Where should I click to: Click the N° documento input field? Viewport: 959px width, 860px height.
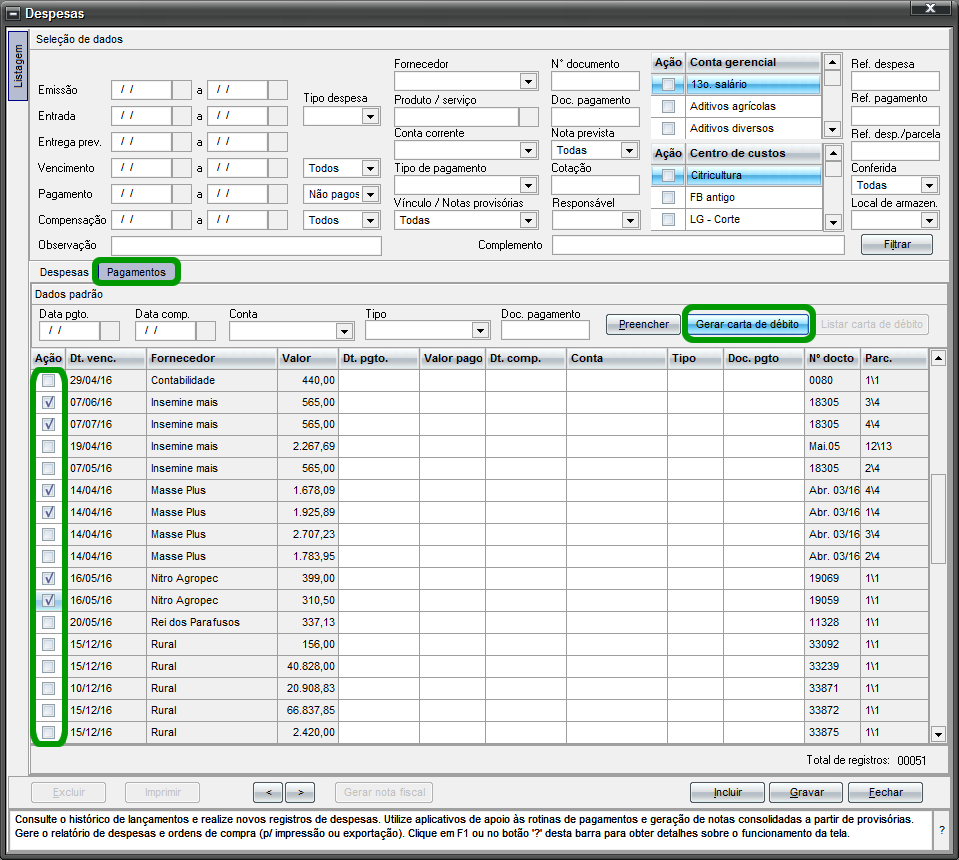(595, 81)
